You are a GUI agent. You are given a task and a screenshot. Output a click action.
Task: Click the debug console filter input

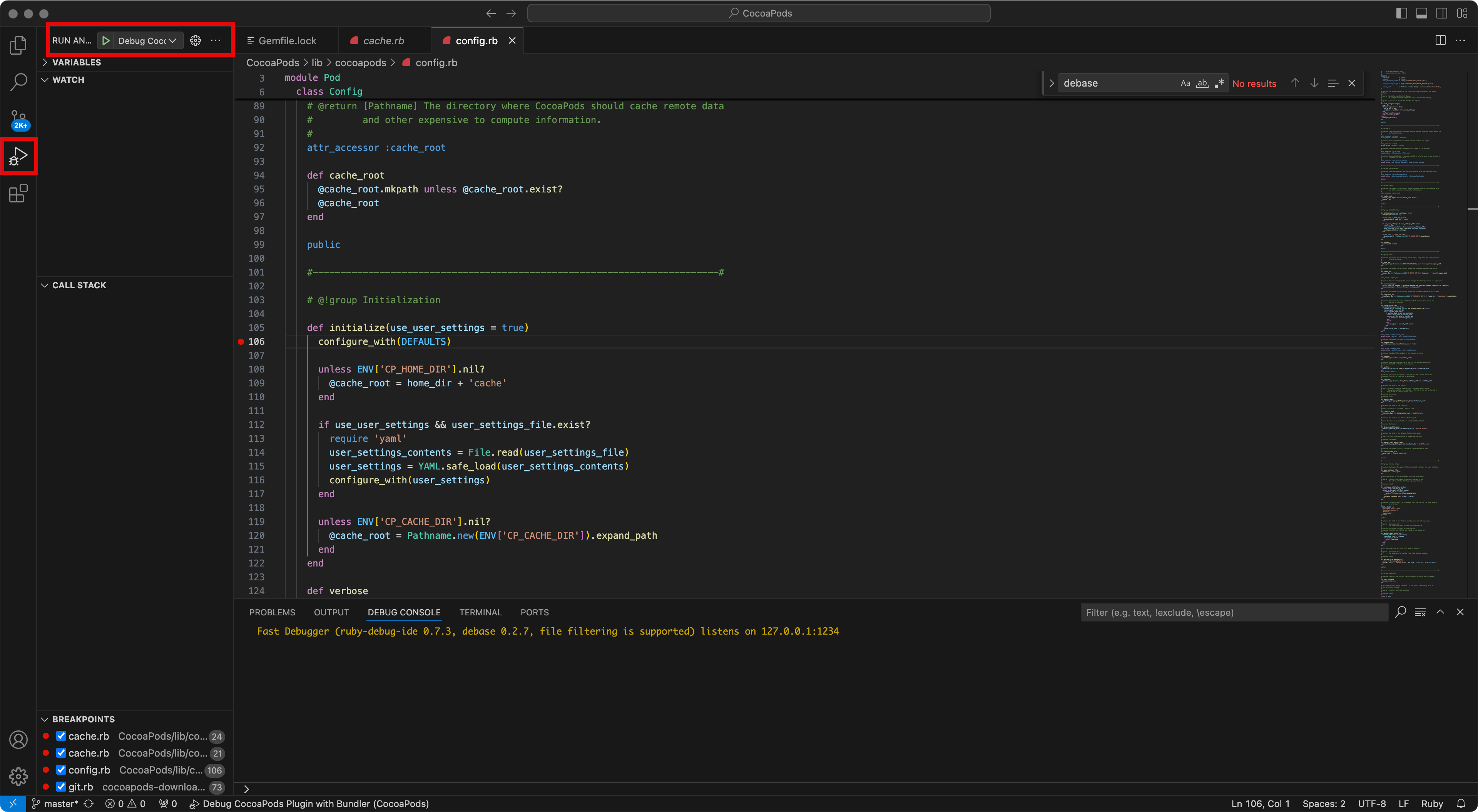tap(1234, 612)
